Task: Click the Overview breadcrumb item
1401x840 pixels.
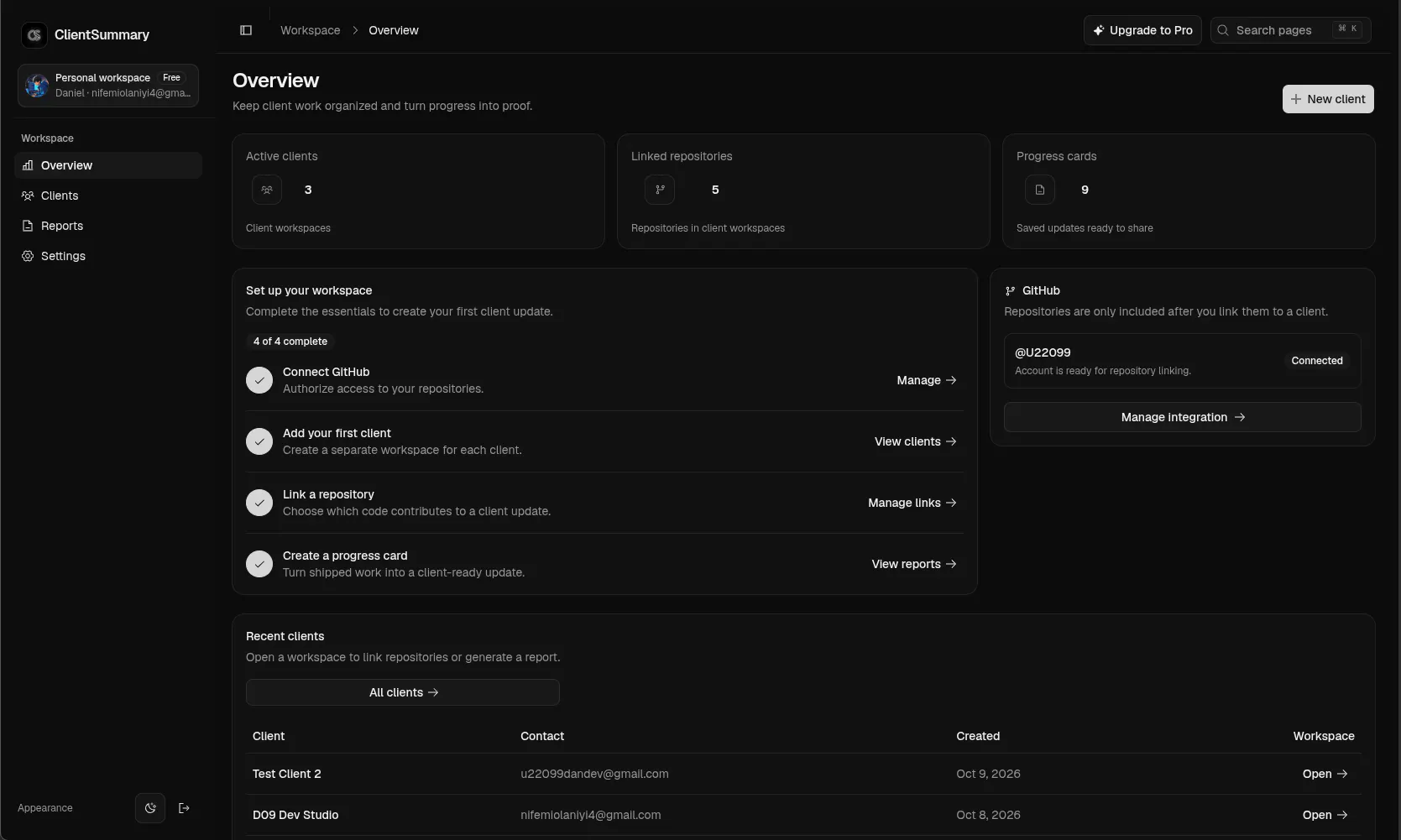Action: tap(394, 30)
